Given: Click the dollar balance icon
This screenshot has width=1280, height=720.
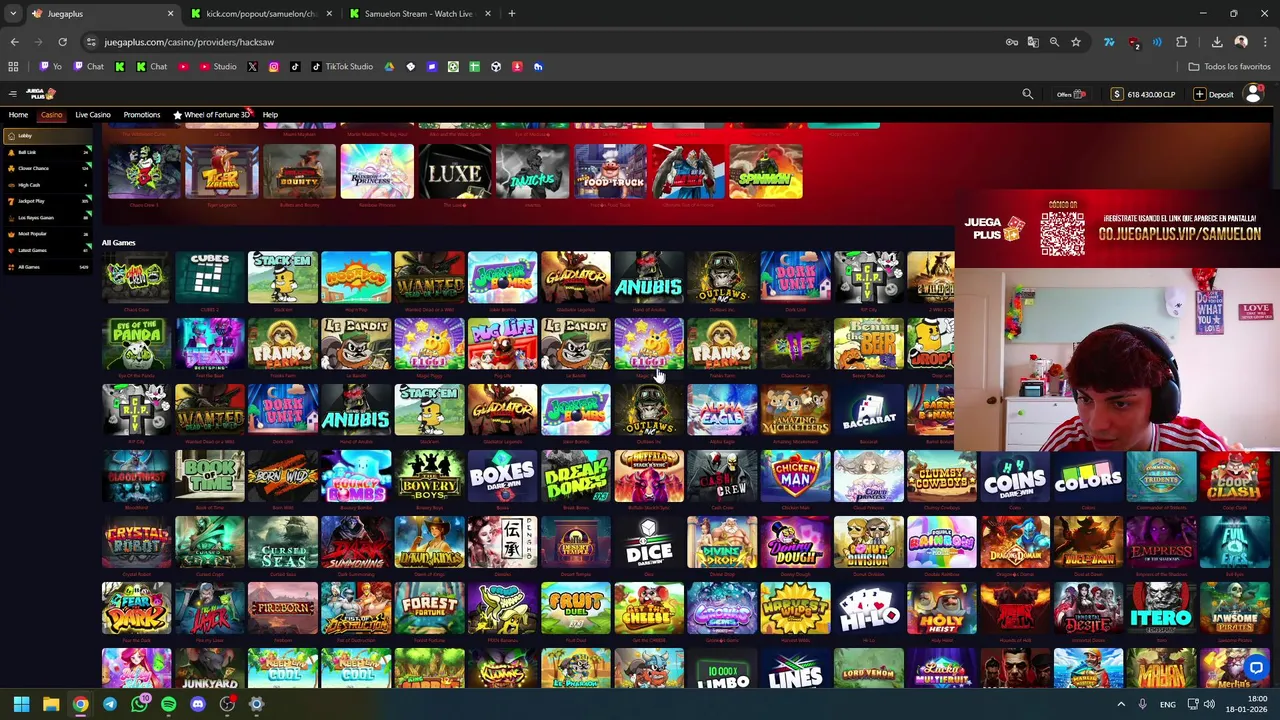Looking at the screenshot, I should pyautogui.click(x=1117, y=94).
